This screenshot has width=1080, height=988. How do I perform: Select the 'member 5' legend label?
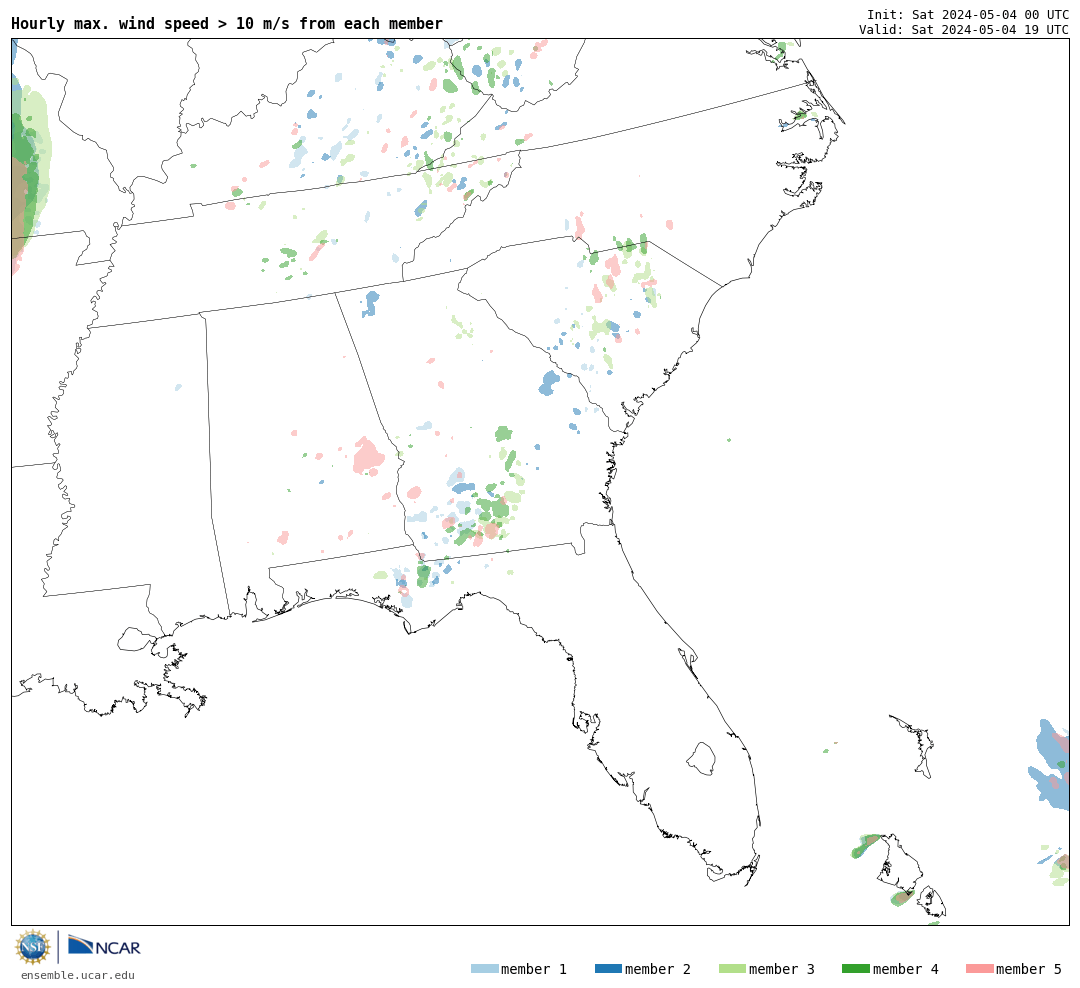[x=1029, y=969]
